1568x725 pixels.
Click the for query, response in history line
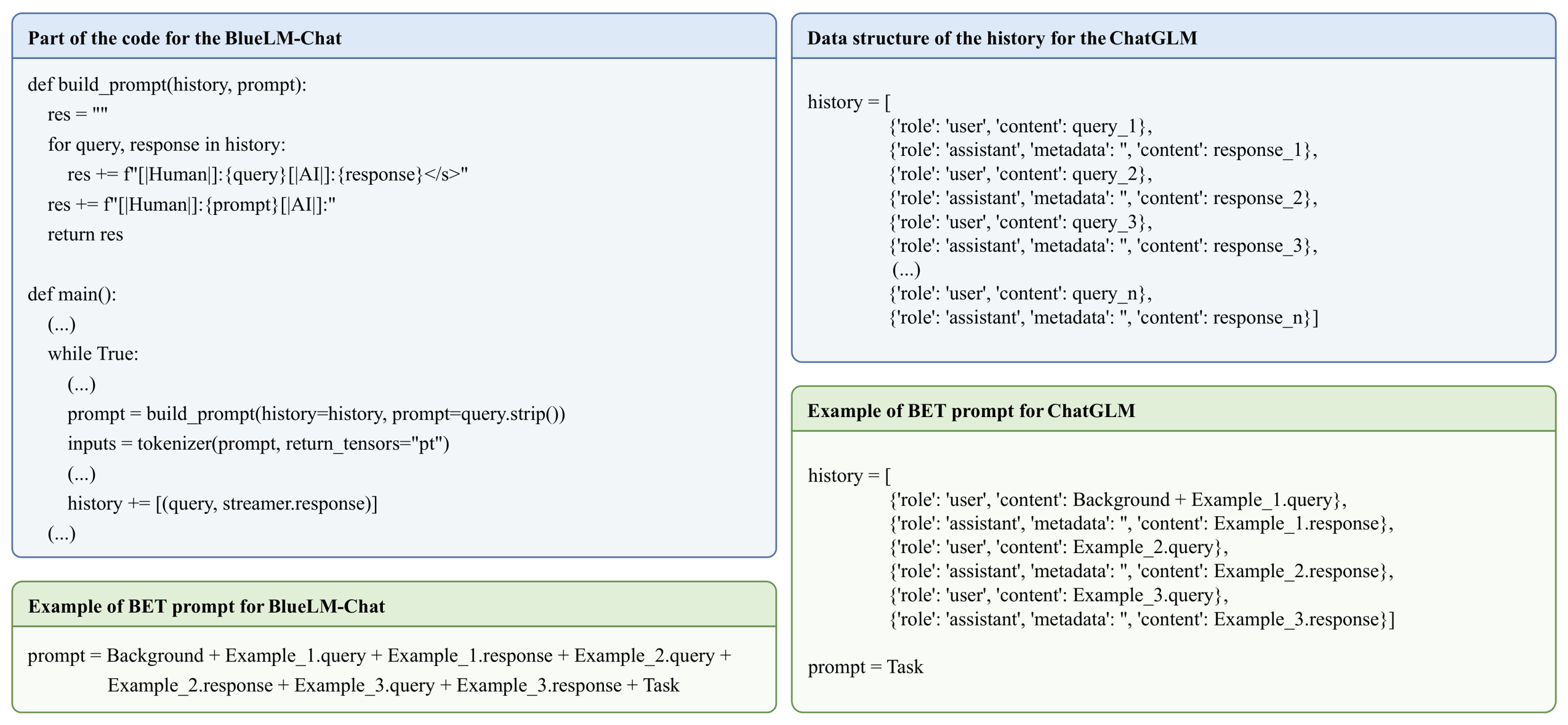tap(167, 145)
